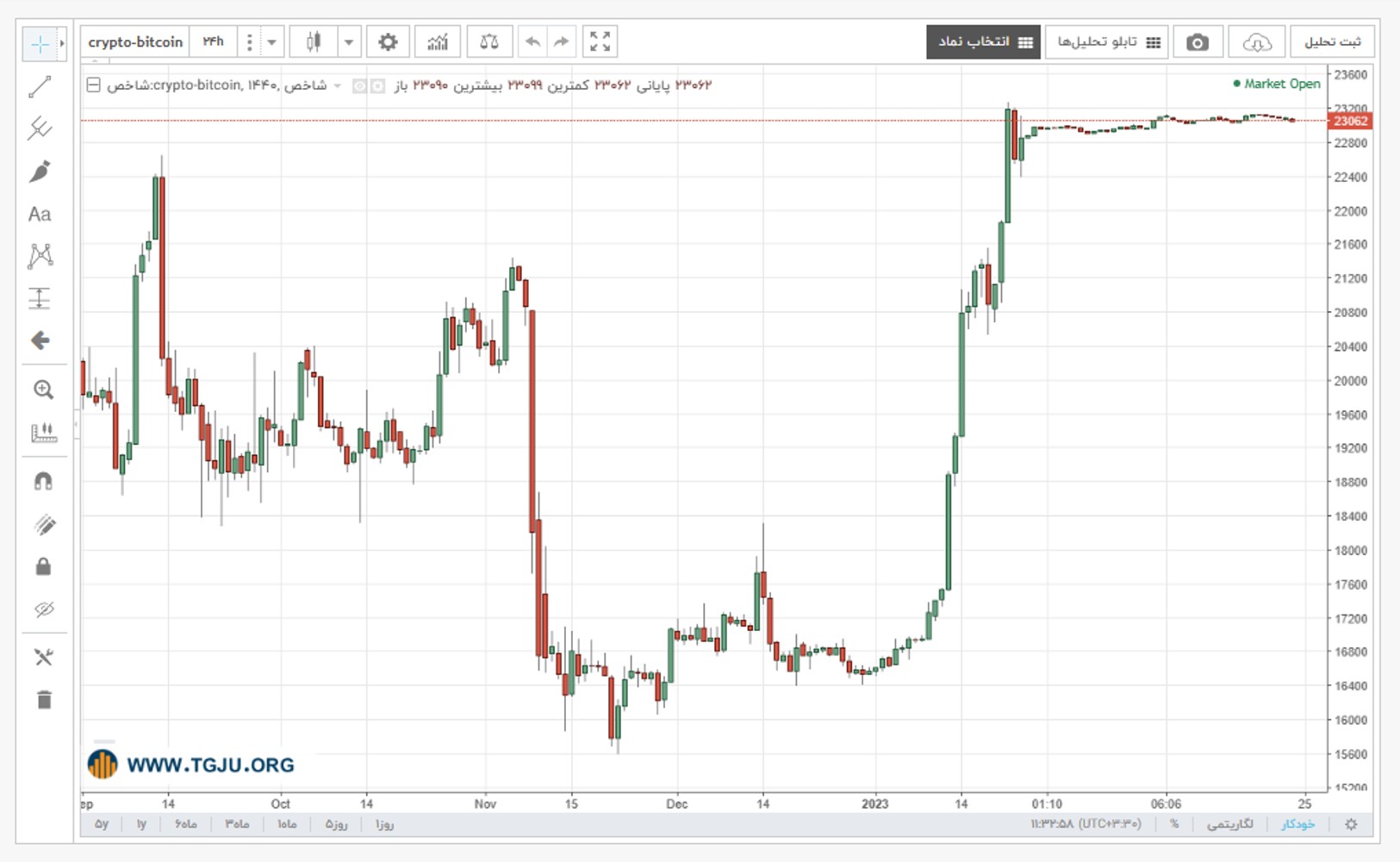Open dropdown arrow beside شاخص in legend

tap(337, 85)
